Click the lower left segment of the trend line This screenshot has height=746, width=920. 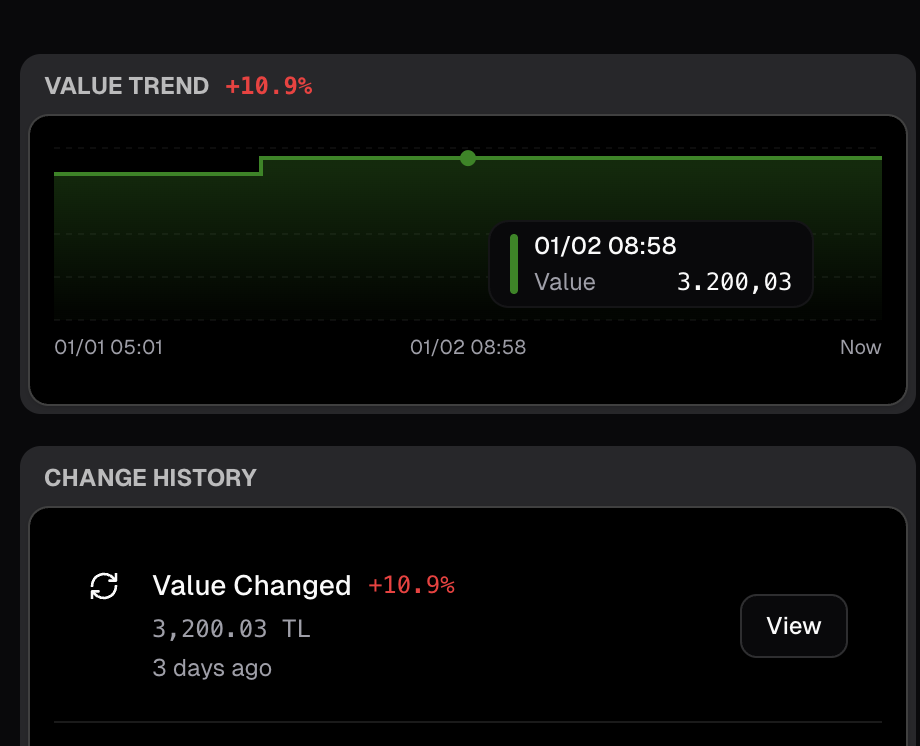(155, 174)
